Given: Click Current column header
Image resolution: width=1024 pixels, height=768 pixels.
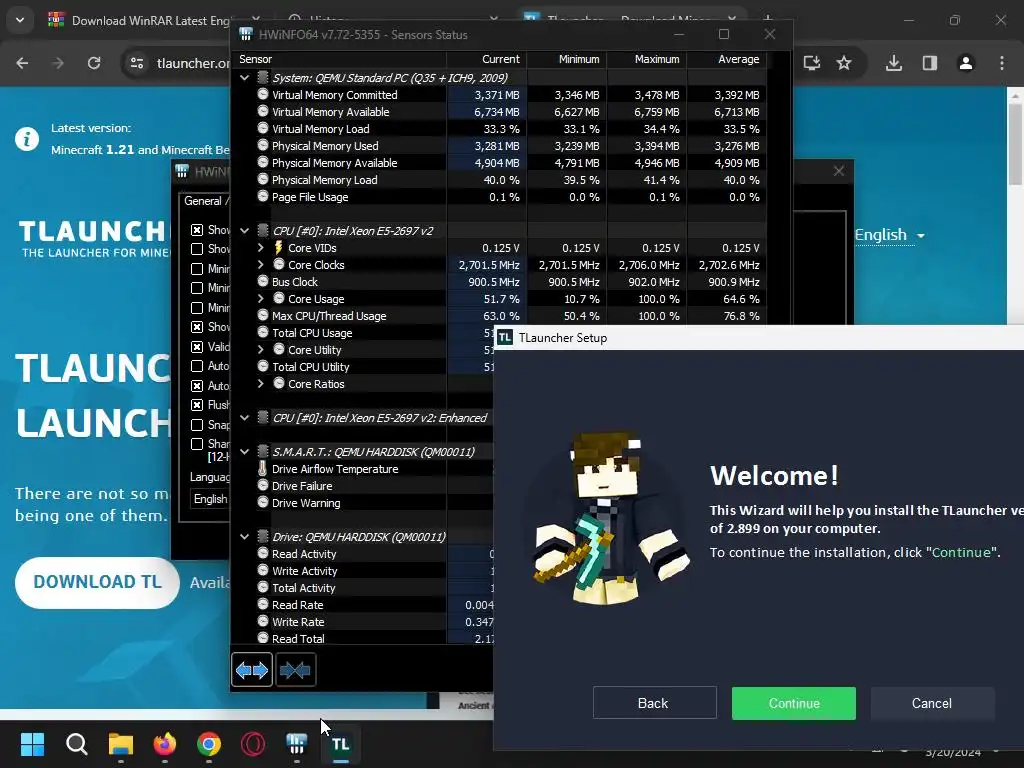Looking at the screenshot, I should click(x=486, y=59).
